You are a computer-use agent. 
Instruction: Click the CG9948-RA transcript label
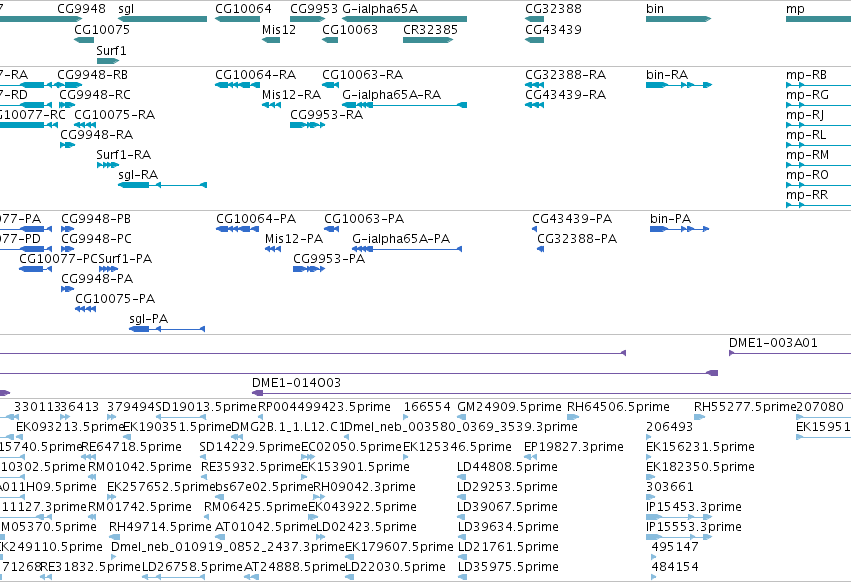(x=97, y=135)
